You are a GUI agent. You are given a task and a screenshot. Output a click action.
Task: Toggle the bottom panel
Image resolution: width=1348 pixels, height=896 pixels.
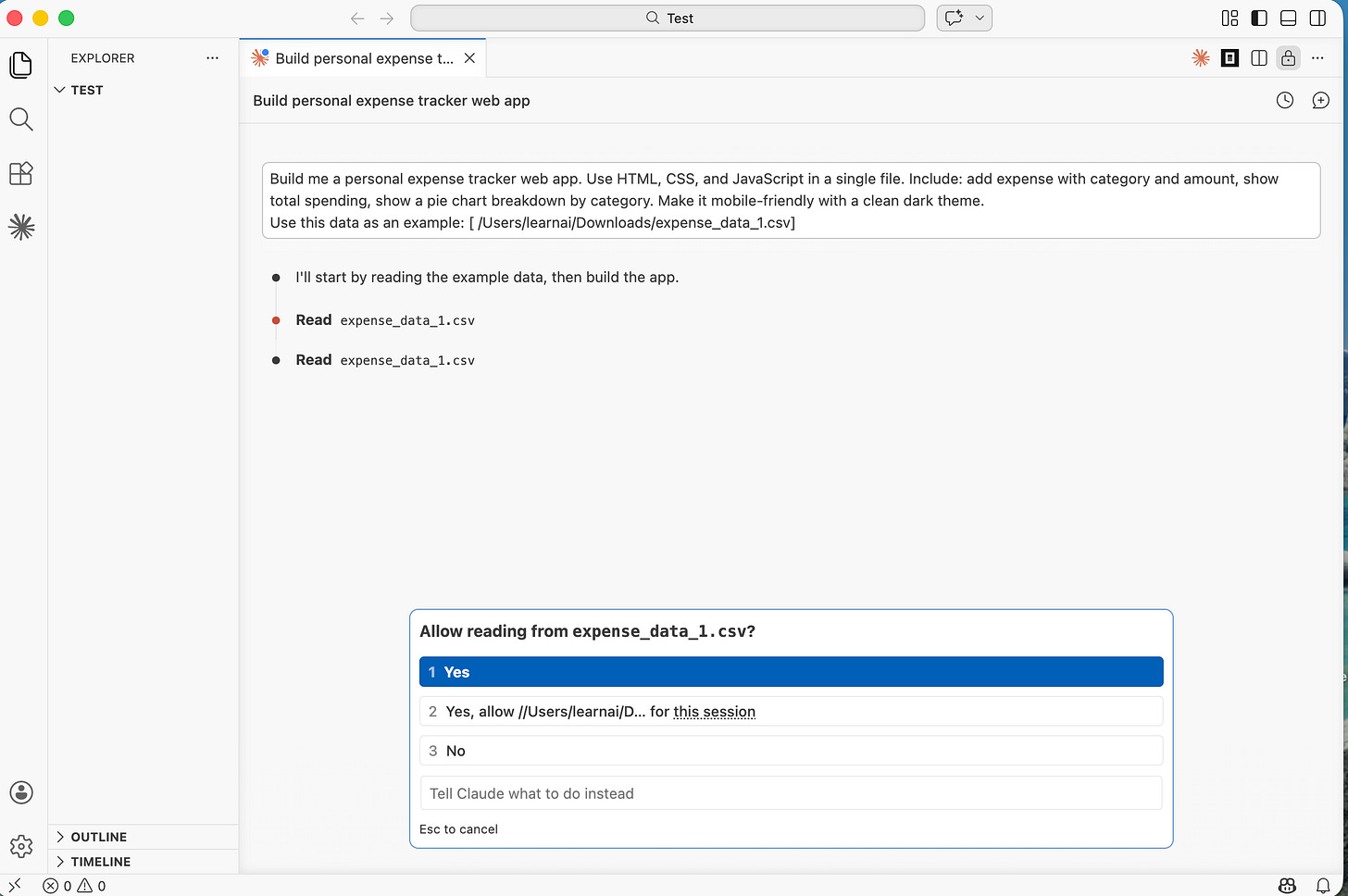coord(1288,18)
